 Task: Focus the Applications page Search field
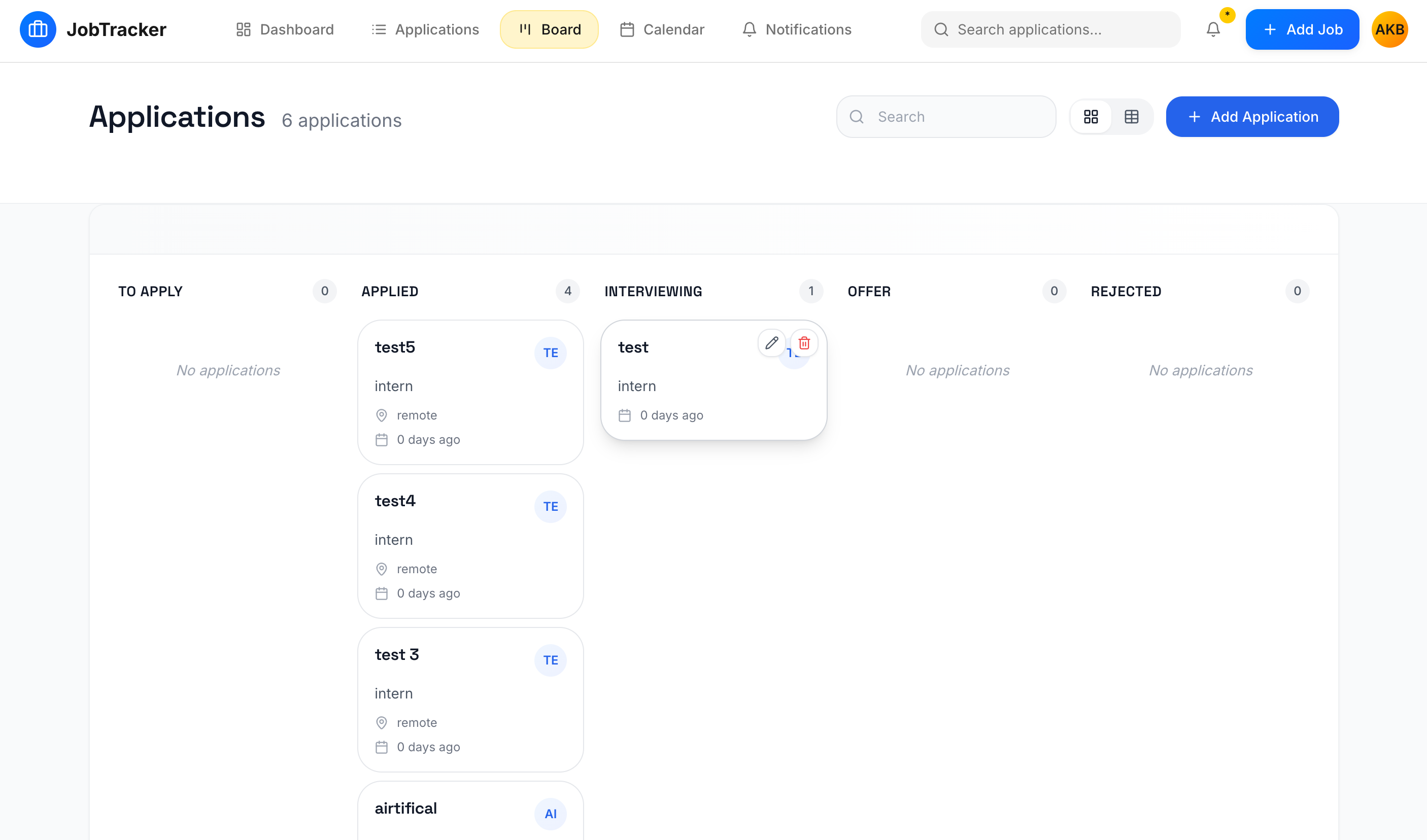[x=946, y=117]
